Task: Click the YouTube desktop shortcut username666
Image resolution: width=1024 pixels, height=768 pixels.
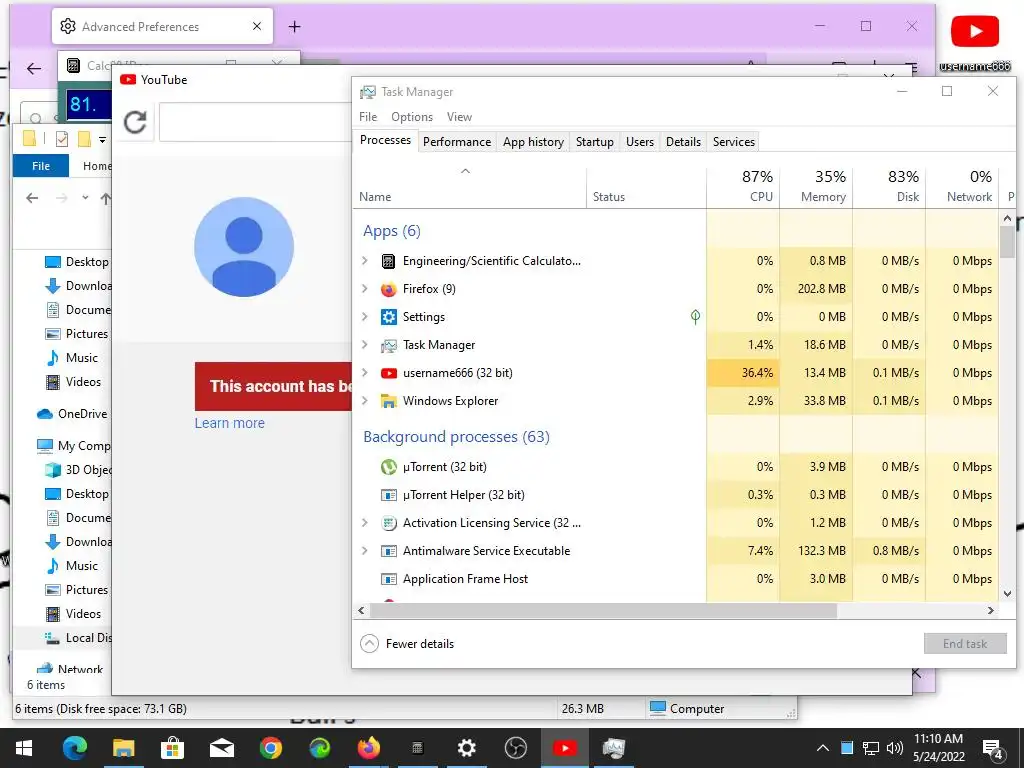Action: click(975, 40)
